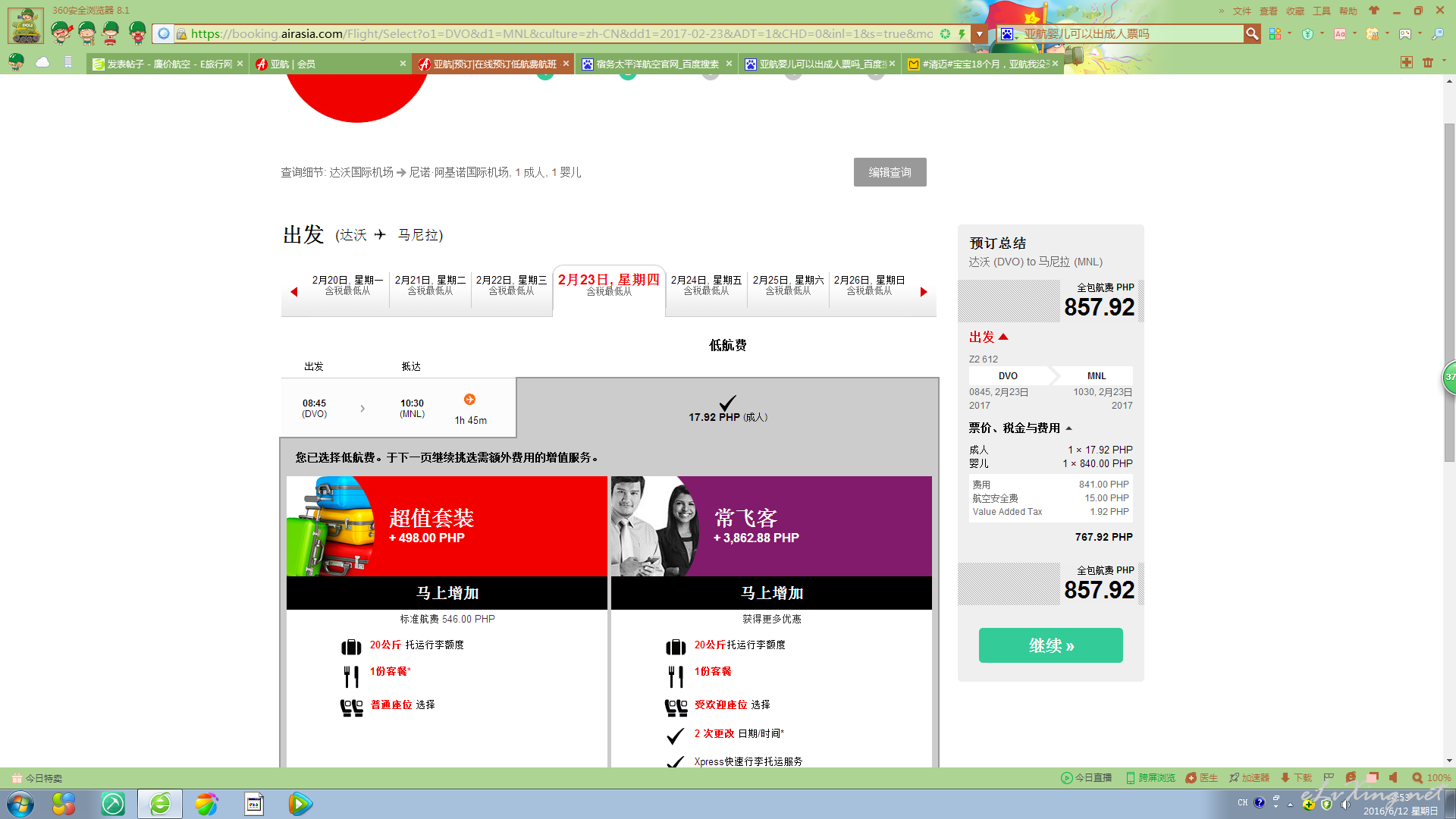Open the 文件 menu

click(x=1242, y=11)
